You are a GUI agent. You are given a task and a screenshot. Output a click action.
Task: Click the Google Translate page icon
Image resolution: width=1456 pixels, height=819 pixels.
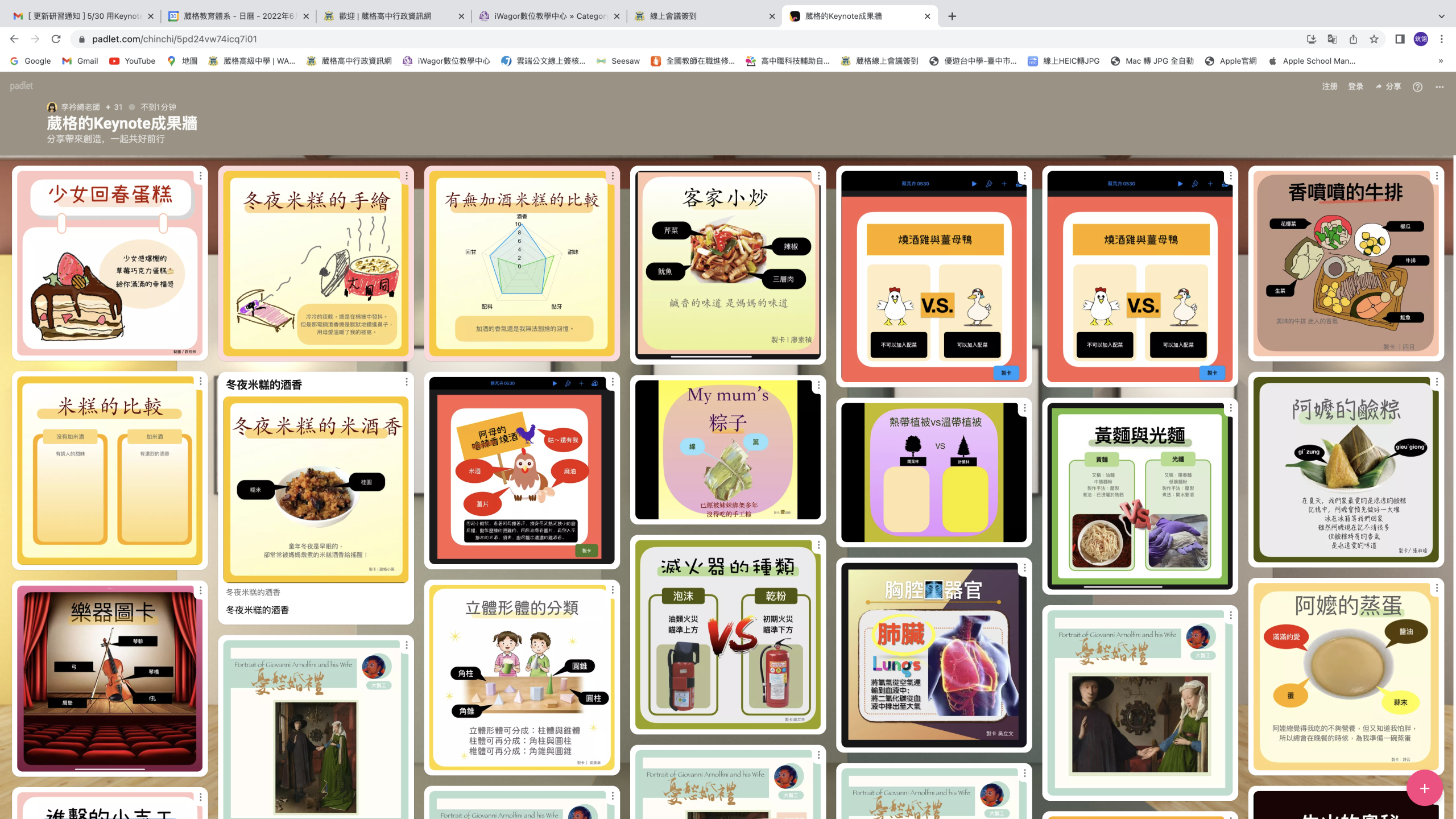click(x=1332, y=39)
